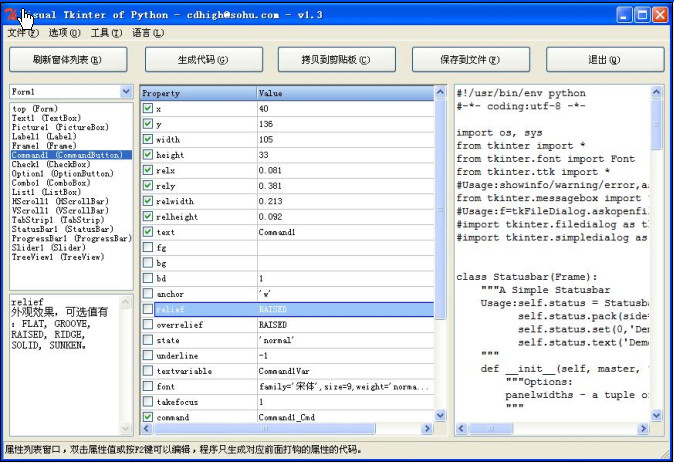Viewport: 674px width, 463px height.
Task: Open the 工具(T) menu
Action: pos(106,33)
